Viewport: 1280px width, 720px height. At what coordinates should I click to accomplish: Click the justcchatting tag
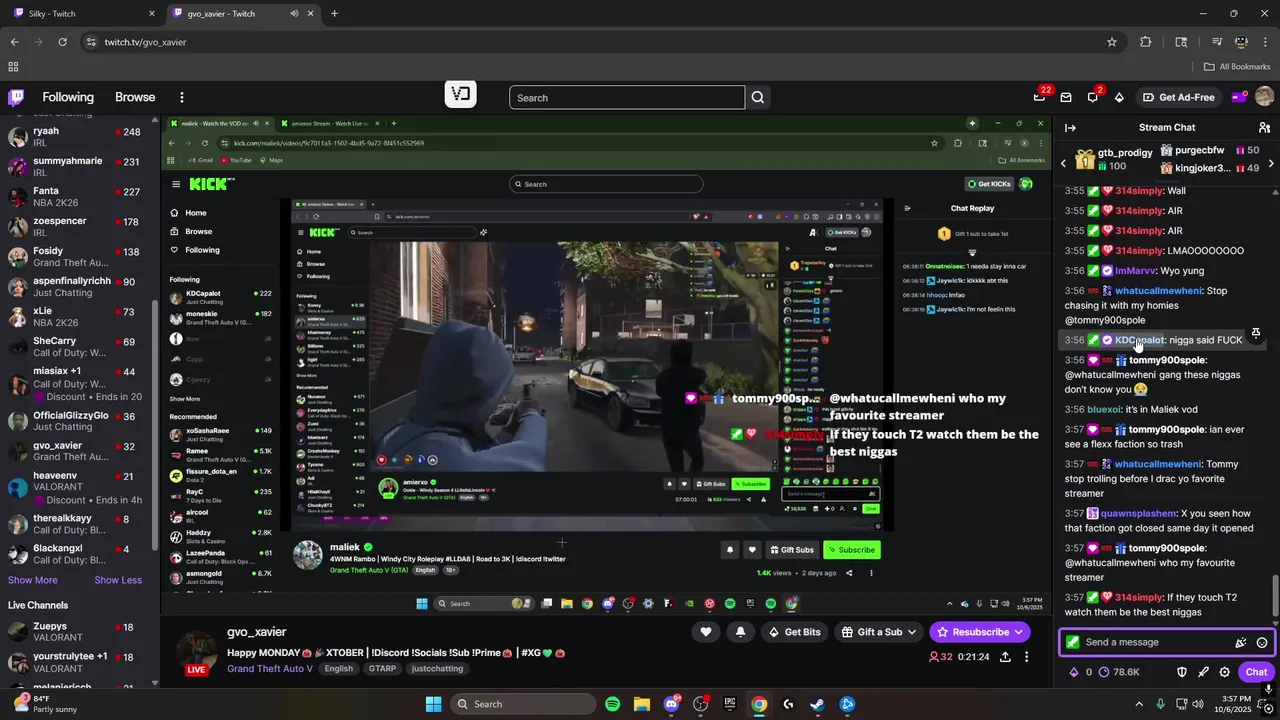437,669
